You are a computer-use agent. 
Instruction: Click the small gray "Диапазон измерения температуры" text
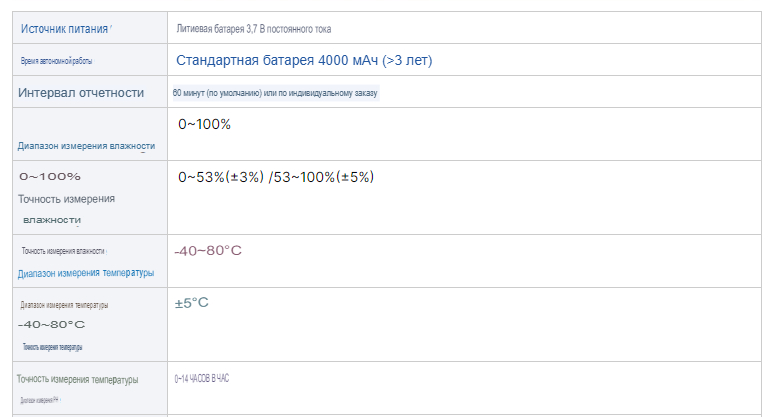tap(64, 305)
